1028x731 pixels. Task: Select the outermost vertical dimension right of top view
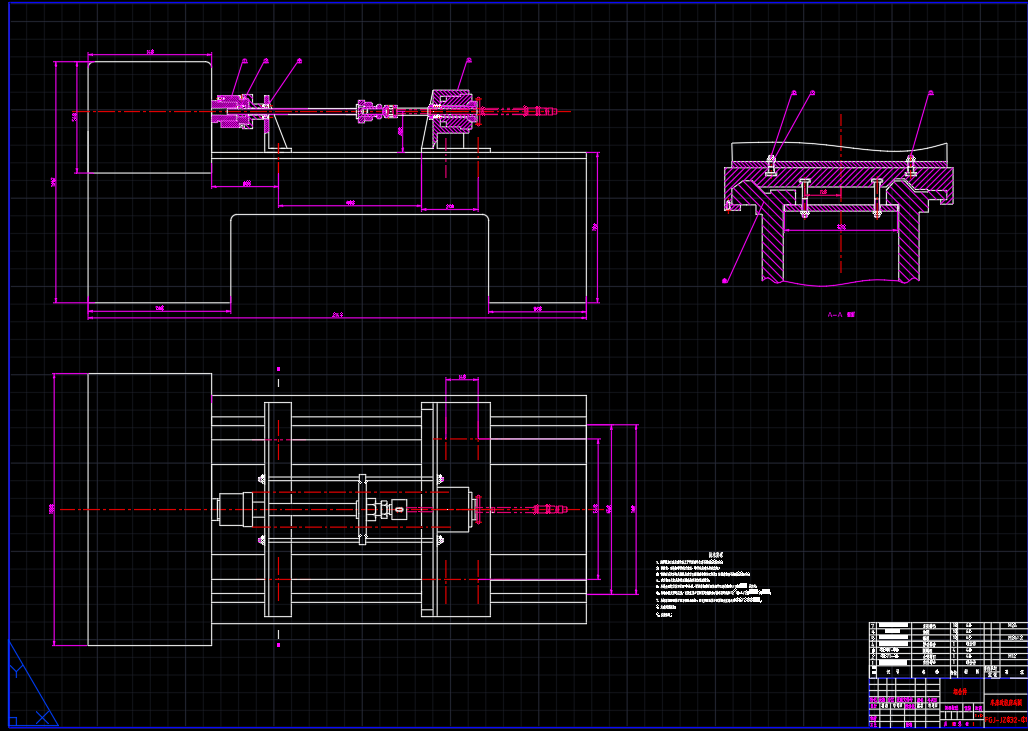(x=637, y=509)
